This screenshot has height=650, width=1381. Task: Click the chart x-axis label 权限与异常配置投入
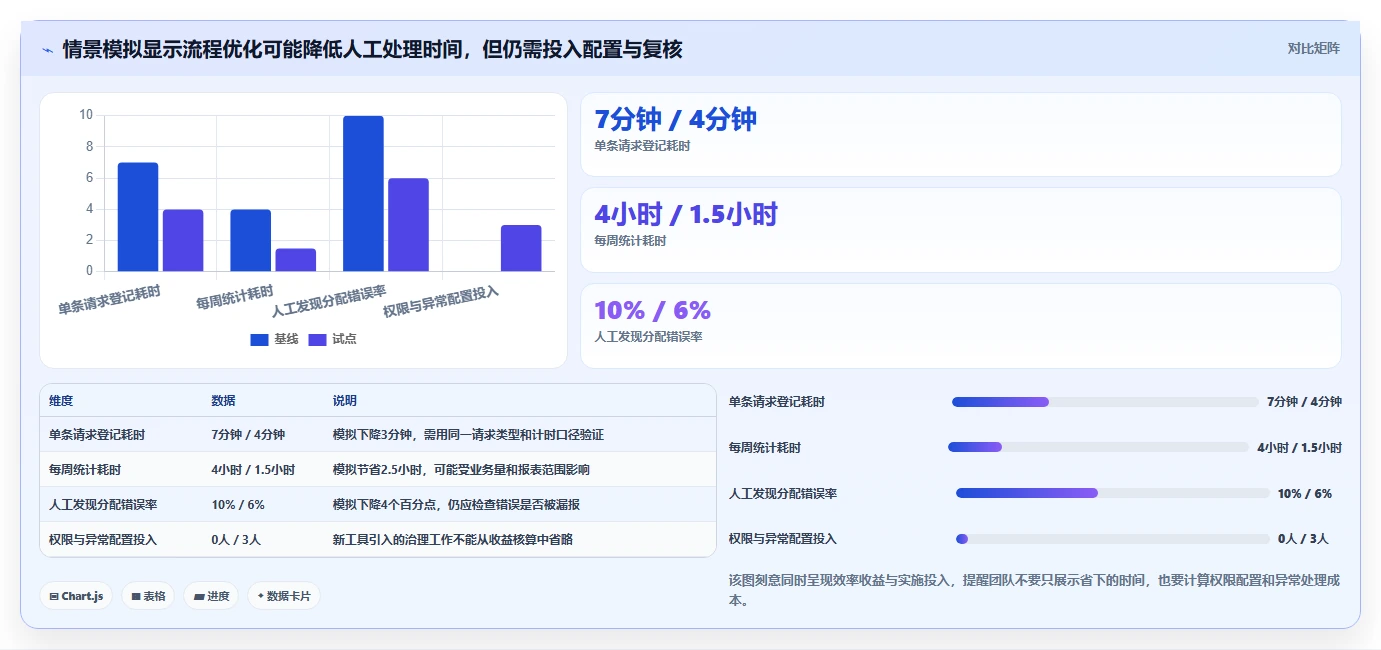pyautogui.click(x=441, y=301)
